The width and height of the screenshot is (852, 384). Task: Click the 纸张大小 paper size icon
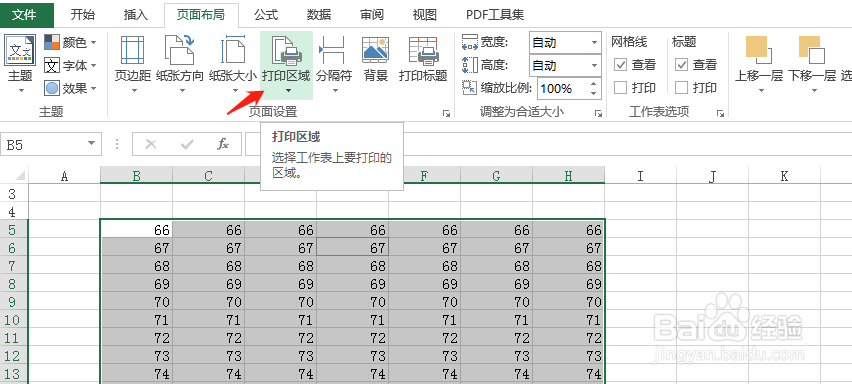[233, 50]
